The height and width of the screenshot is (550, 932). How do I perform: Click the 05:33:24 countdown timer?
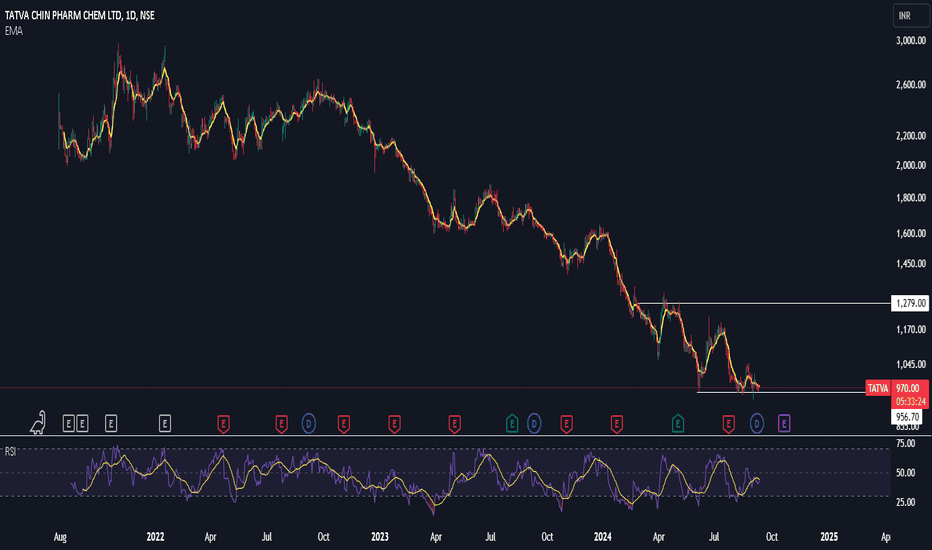[910, 401]
